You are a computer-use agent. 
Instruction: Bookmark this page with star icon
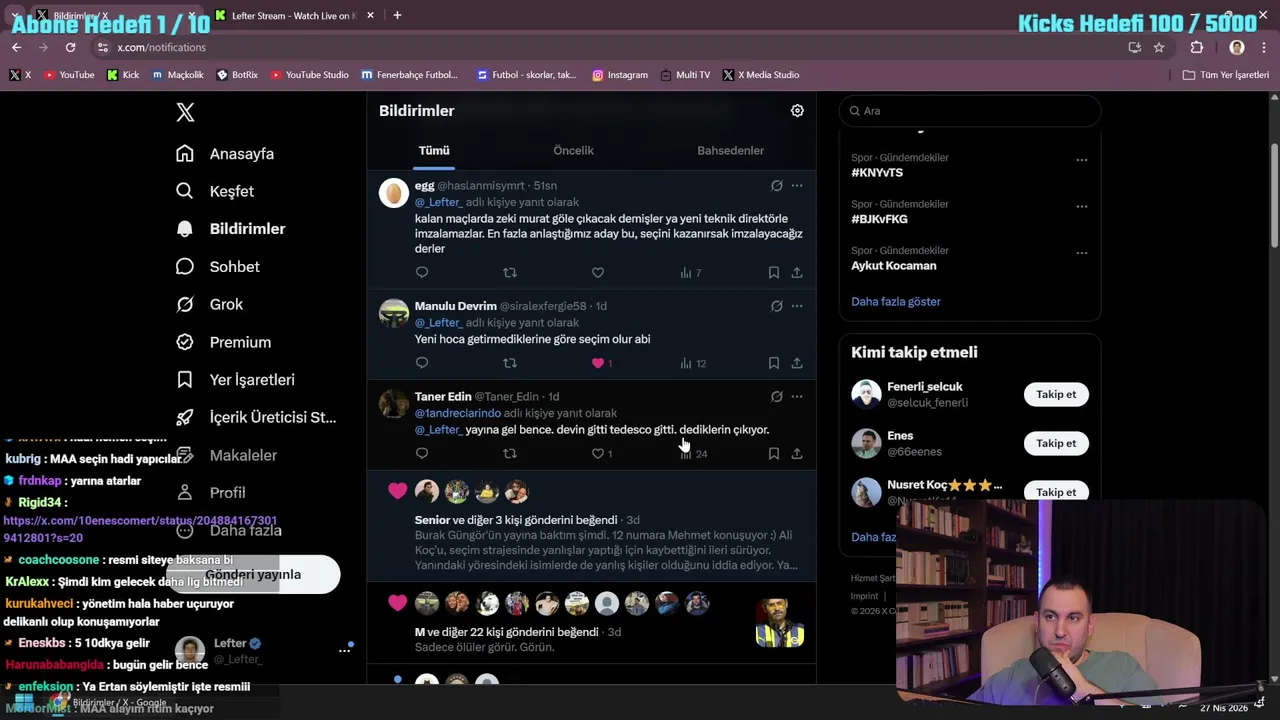click(1159, 47)
